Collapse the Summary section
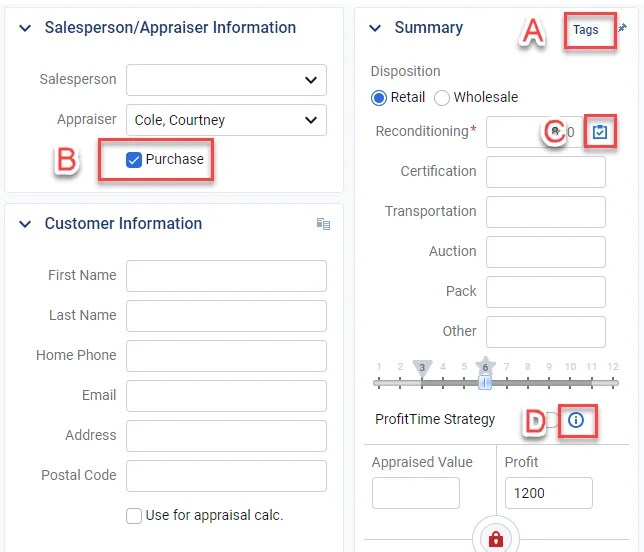644x552 pixels. tap(376, 28)
